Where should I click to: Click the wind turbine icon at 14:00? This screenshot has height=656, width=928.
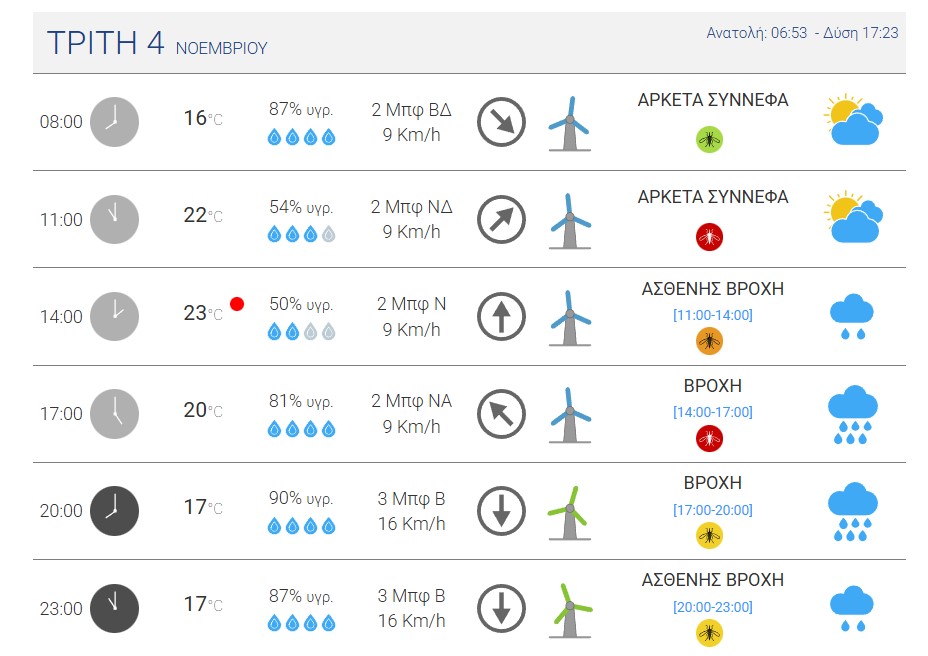[x=570, y=318]
